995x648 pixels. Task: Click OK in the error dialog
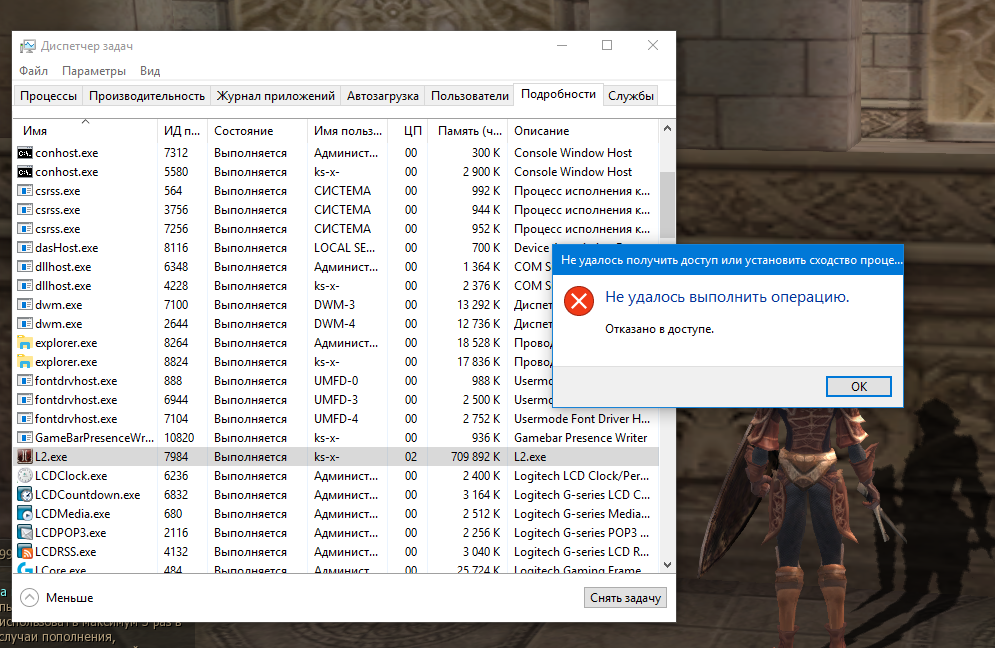(859, 387)
